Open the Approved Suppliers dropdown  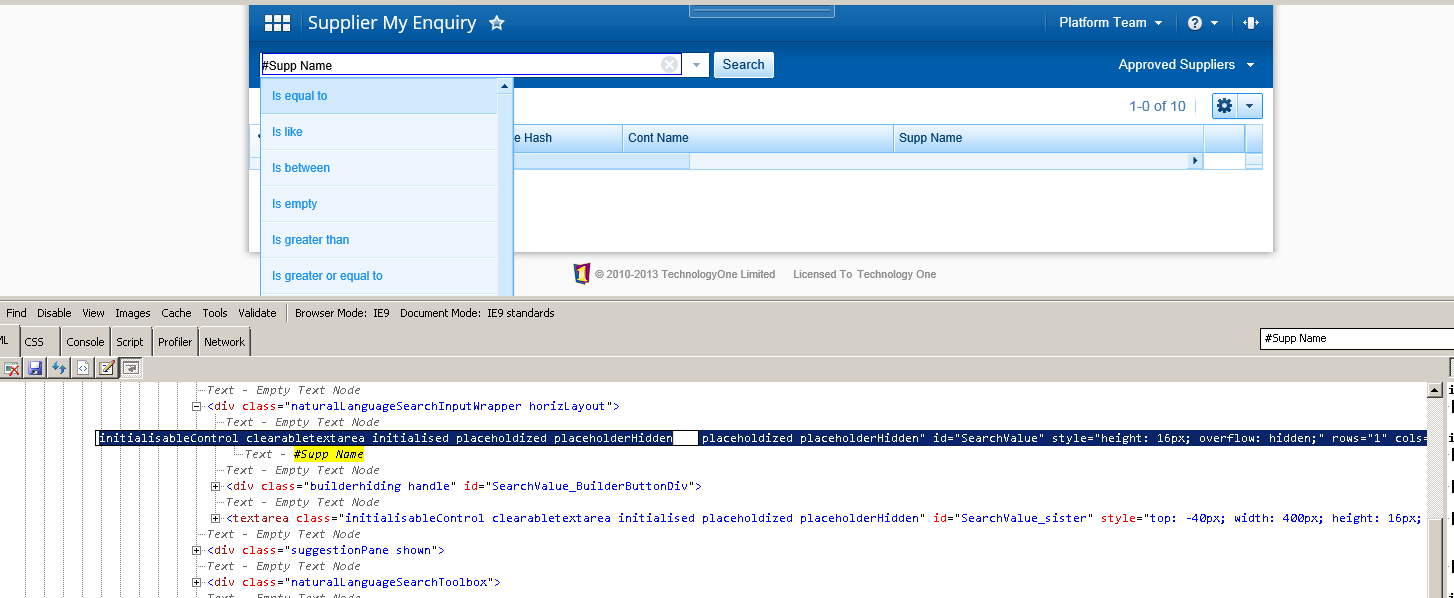click(1186, 65)
